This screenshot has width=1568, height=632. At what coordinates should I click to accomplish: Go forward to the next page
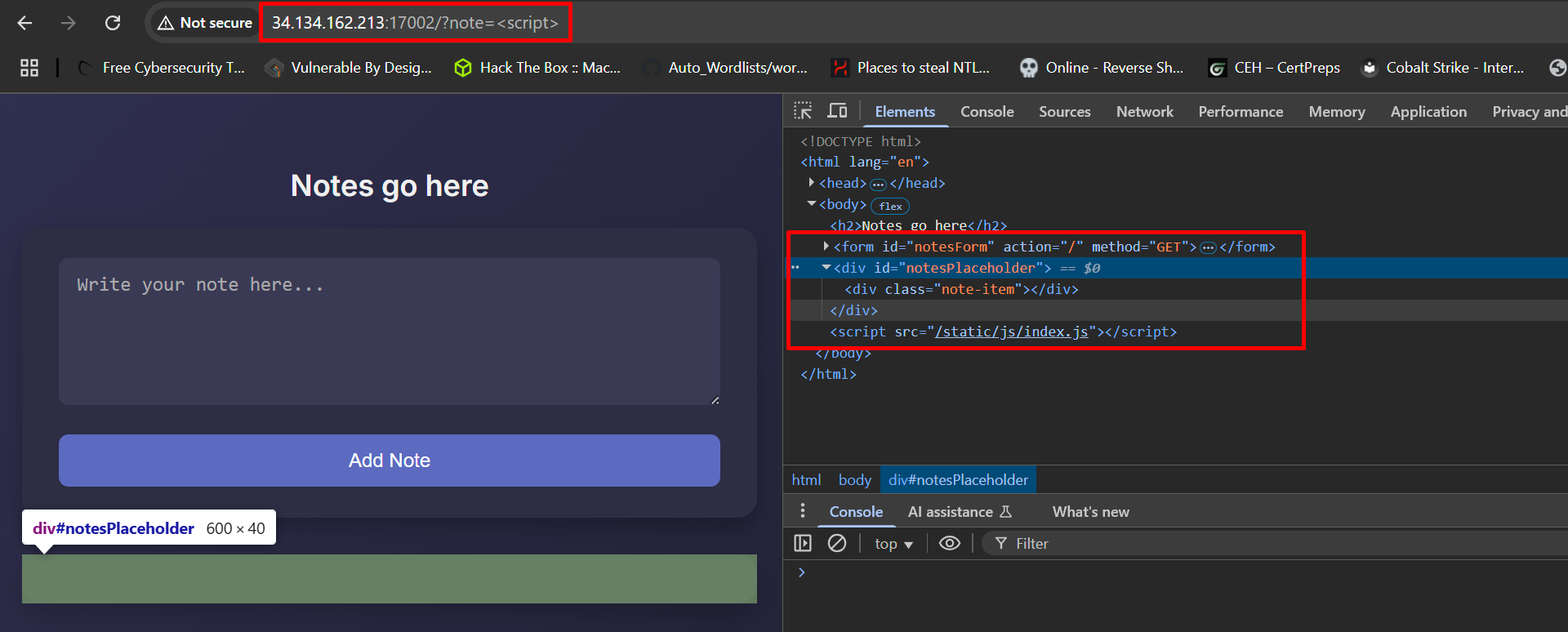click(69, 23)
